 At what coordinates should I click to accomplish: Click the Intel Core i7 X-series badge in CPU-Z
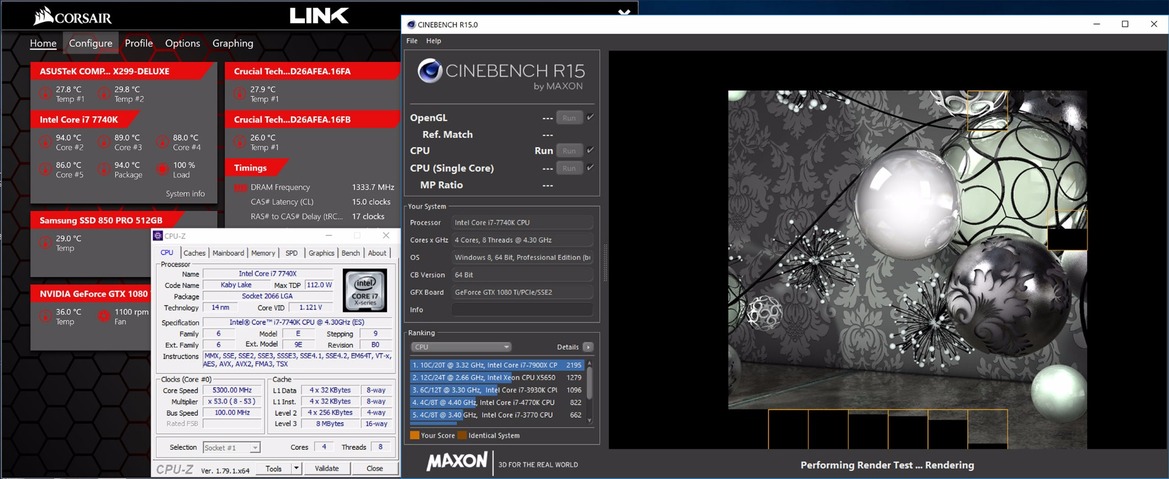[364, 291]
